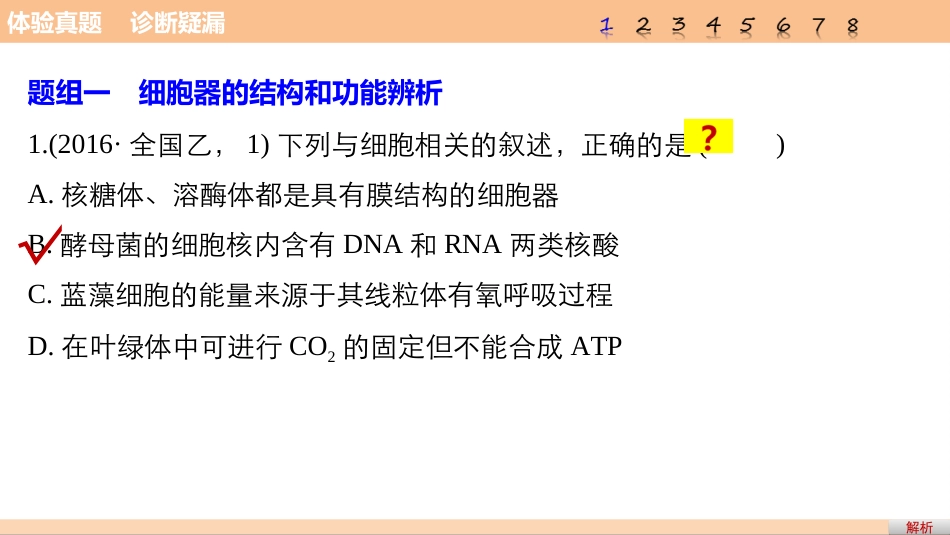
Task: Jump to question number 2
Action: pyautogui.click(x=643, y=26)
